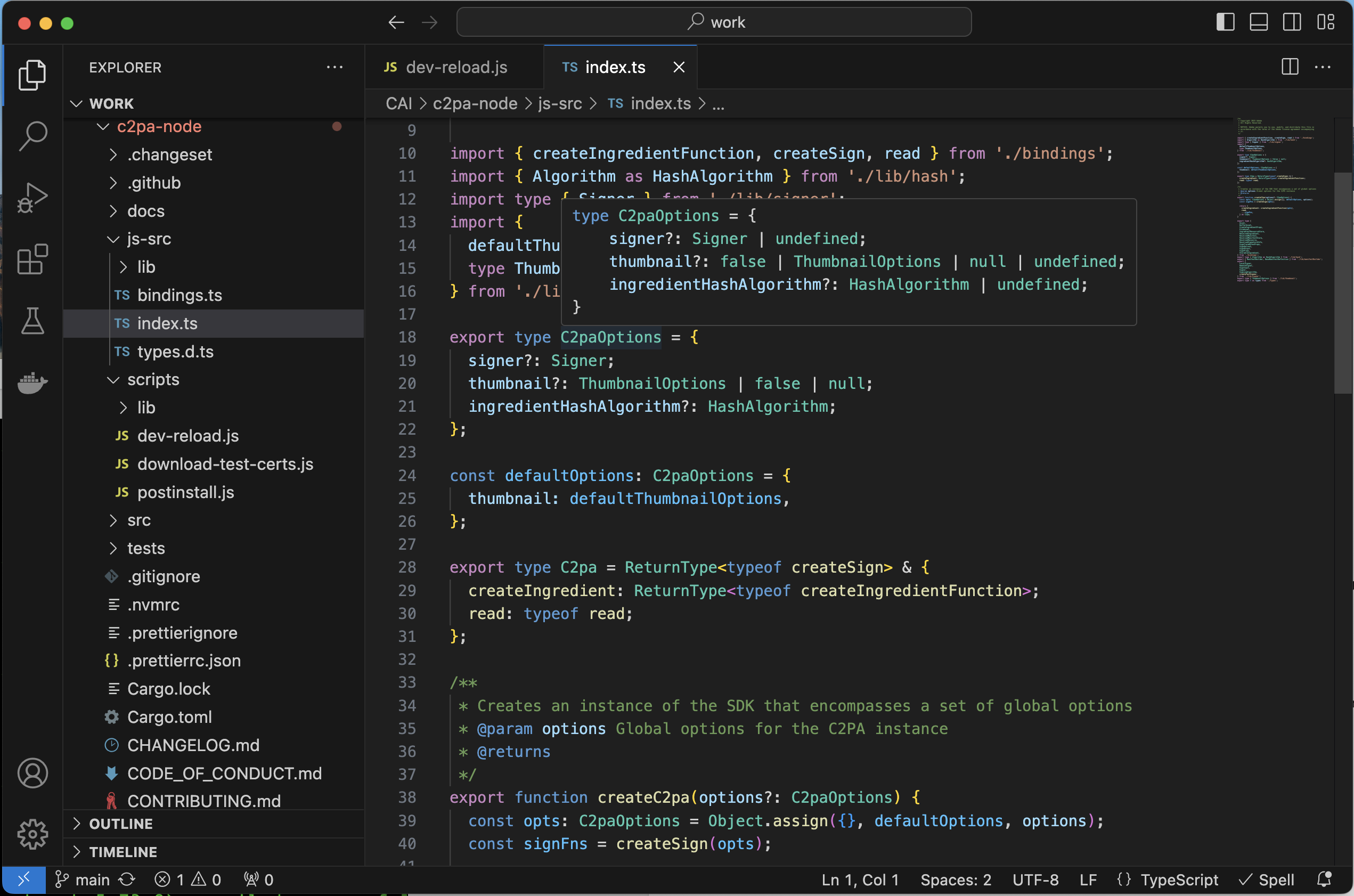1354x896 pixels.
Task: Toggle the secondary side bar visibility
Action: coord(1292,22)
